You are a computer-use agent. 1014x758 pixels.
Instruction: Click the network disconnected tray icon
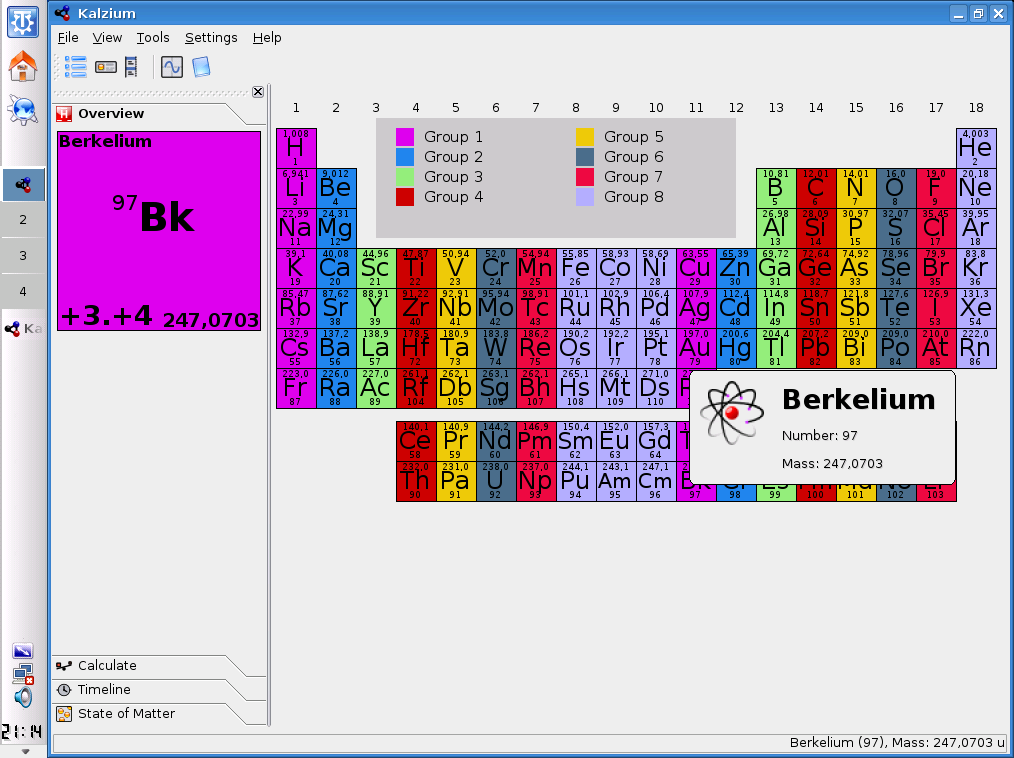click(x=23, y=674)
